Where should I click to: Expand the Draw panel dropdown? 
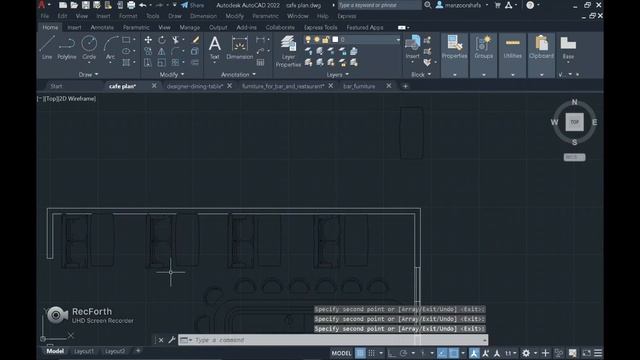click(x=88, y=75)
